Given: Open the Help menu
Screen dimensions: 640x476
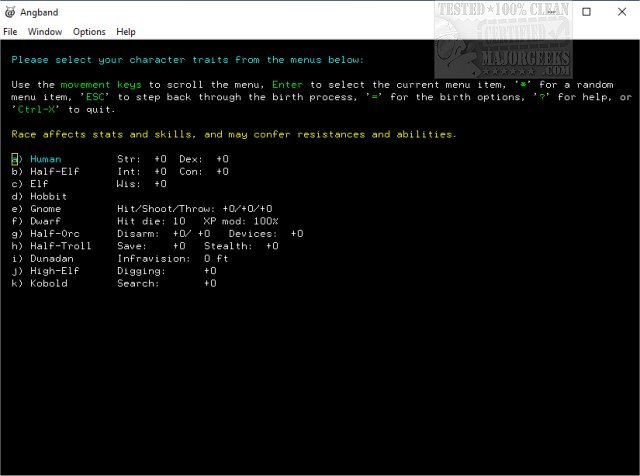Looking at the screenshot, I should click(126, 32).
